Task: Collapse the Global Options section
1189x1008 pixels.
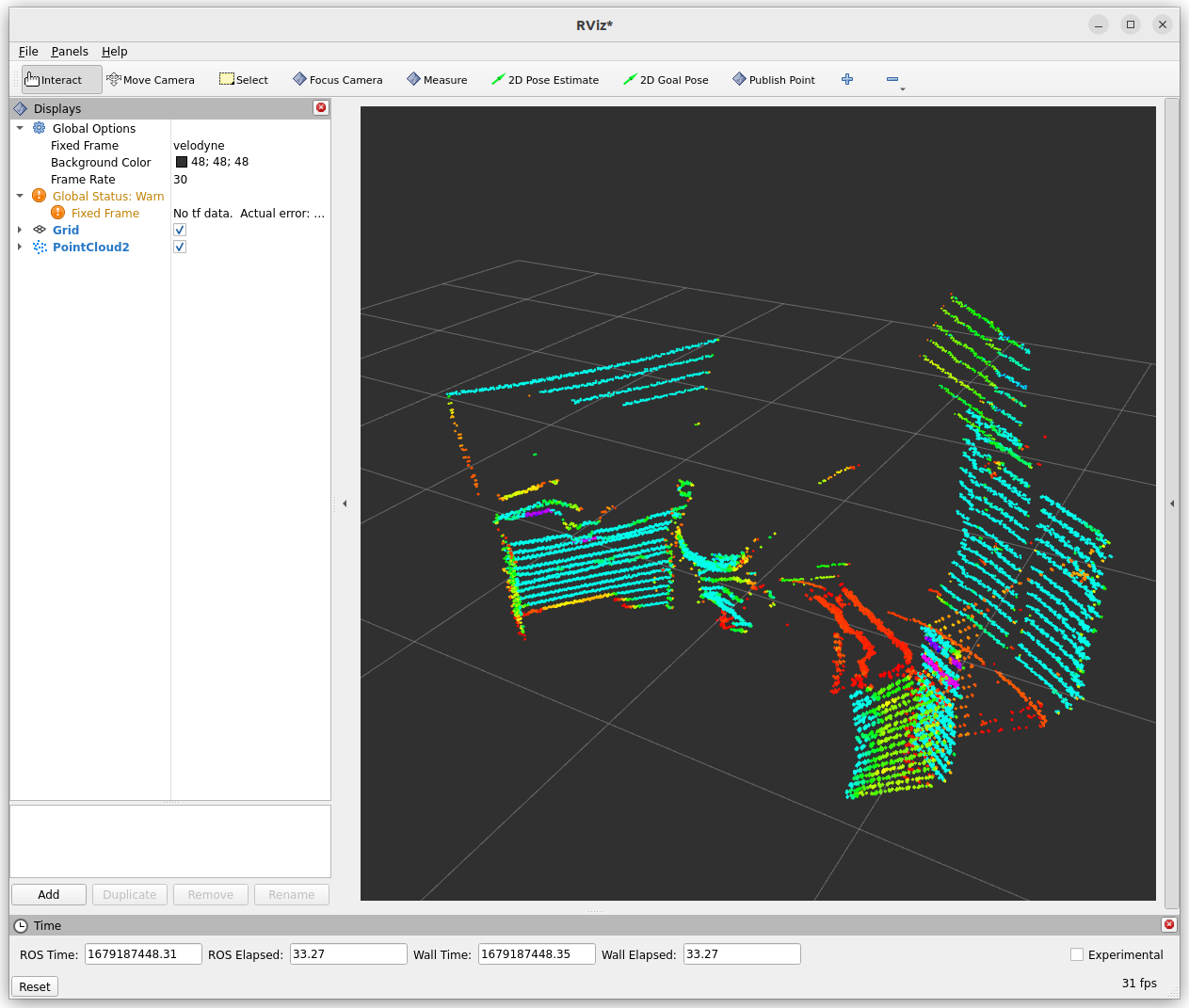Action: tap(20, 129)
